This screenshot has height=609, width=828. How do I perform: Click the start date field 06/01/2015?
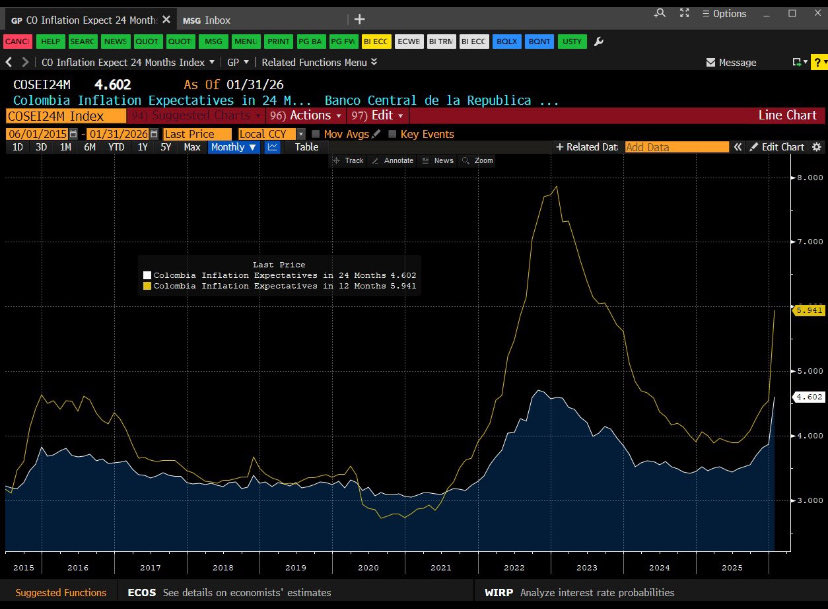click(37, 134)
